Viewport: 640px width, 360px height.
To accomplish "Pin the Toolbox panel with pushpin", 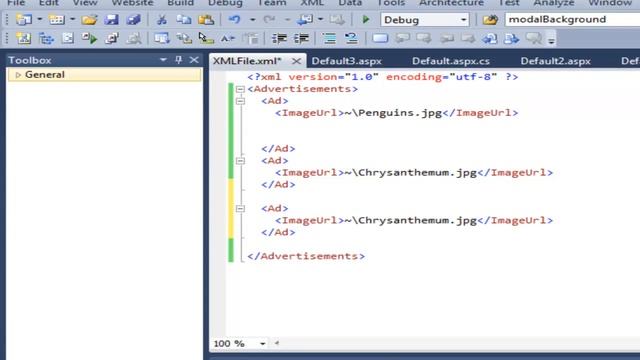I will 178,60.
